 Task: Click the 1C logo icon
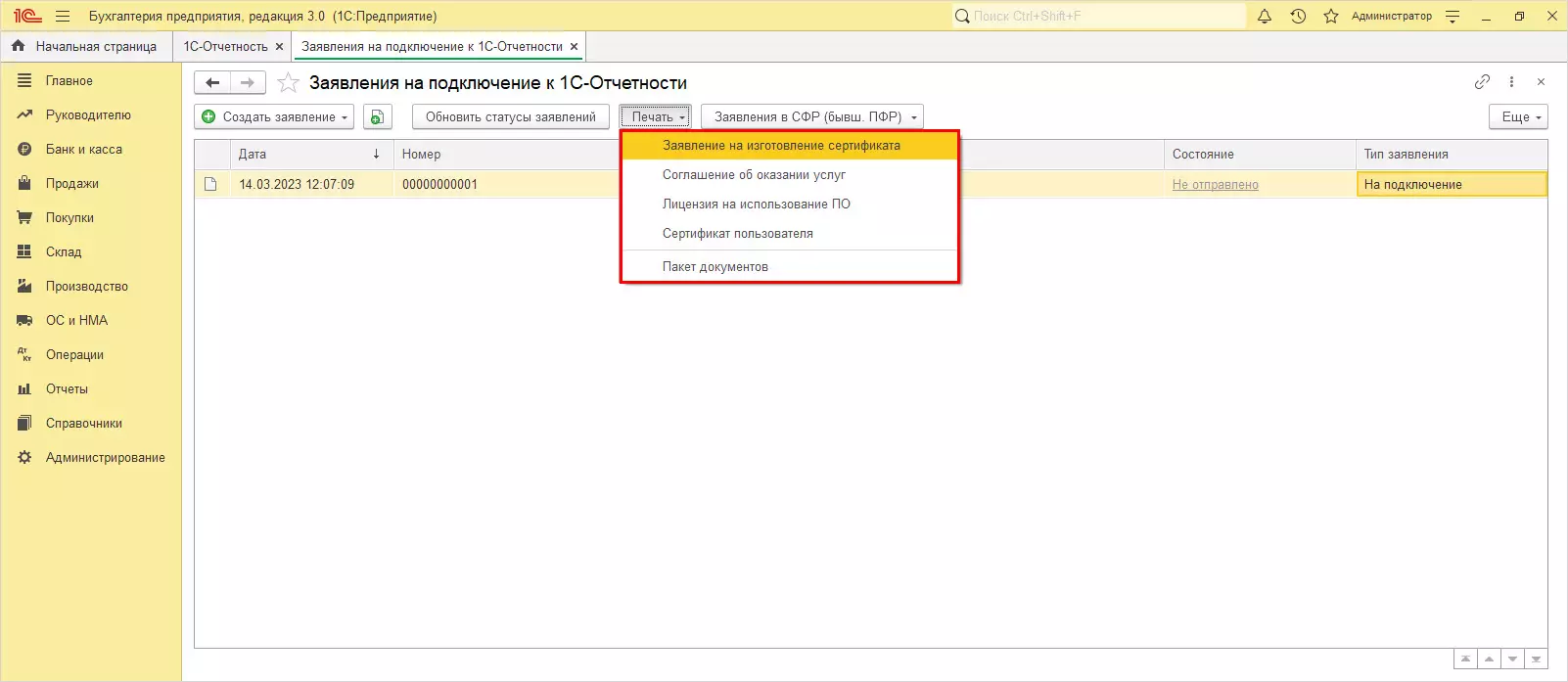coord(27,16)
